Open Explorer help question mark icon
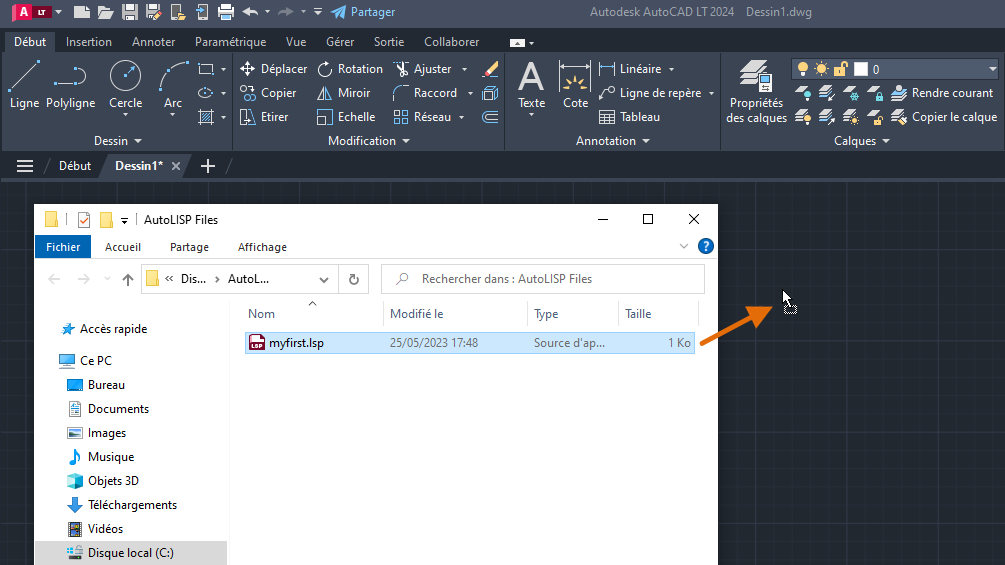This screenshot has height=565, width=1005. point(706,247)
